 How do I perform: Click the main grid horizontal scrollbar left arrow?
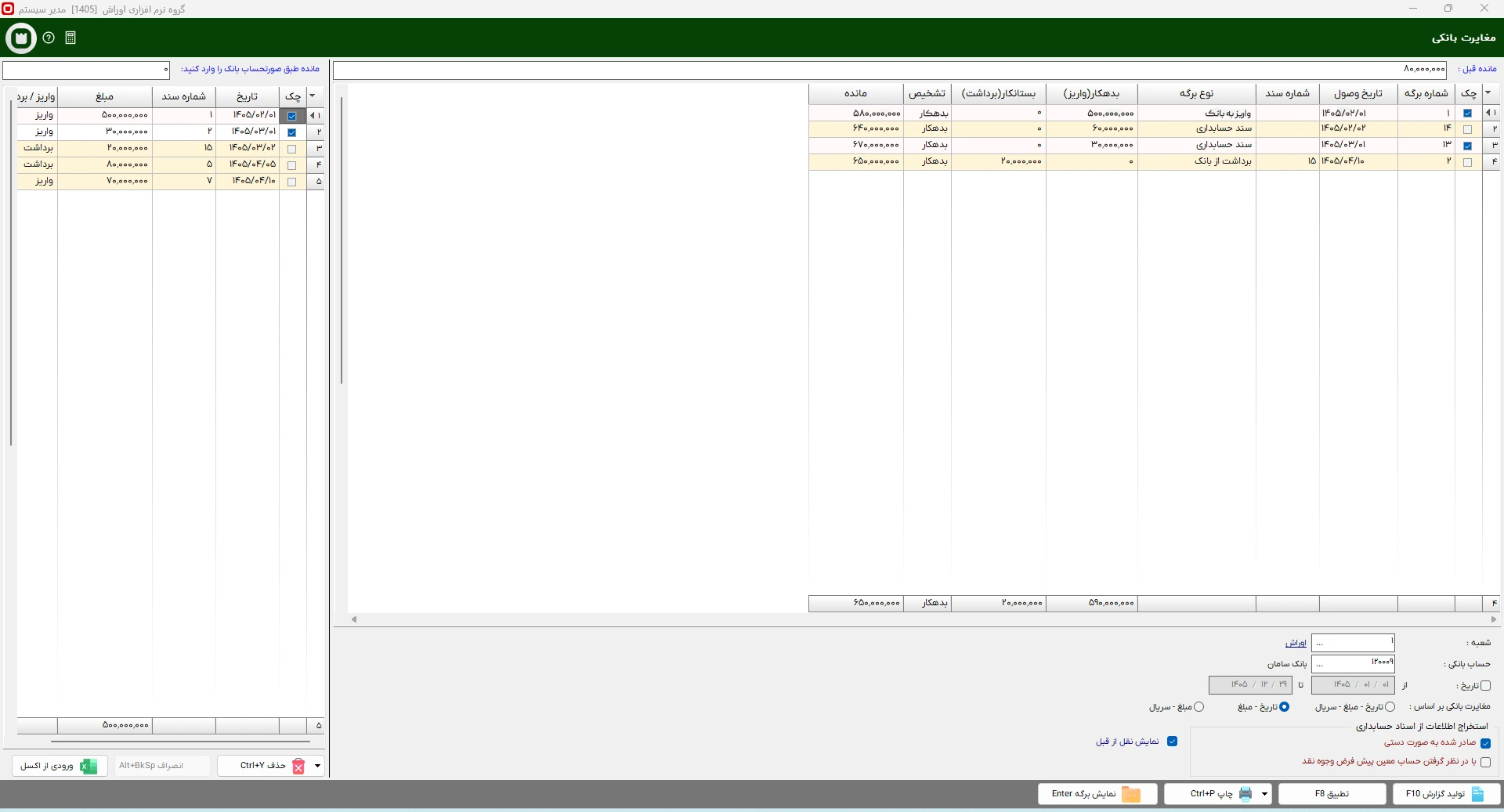pyautogui.click(x=354, y=619)
